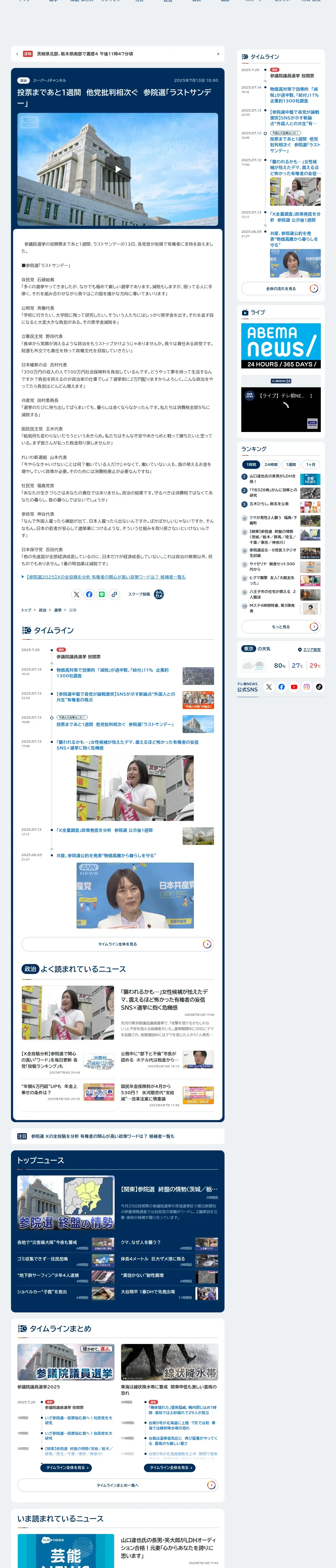Image resolution: width=336 pixels, height=1568 pixels.
Task: Play the main article video
Action: pos(118,169)
